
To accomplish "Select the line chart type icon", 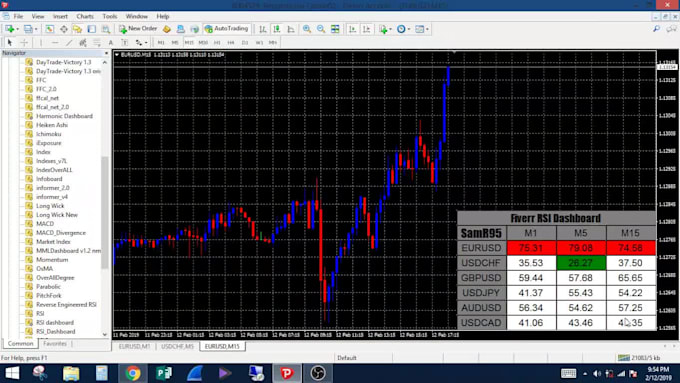I will [x=291, y=29].
